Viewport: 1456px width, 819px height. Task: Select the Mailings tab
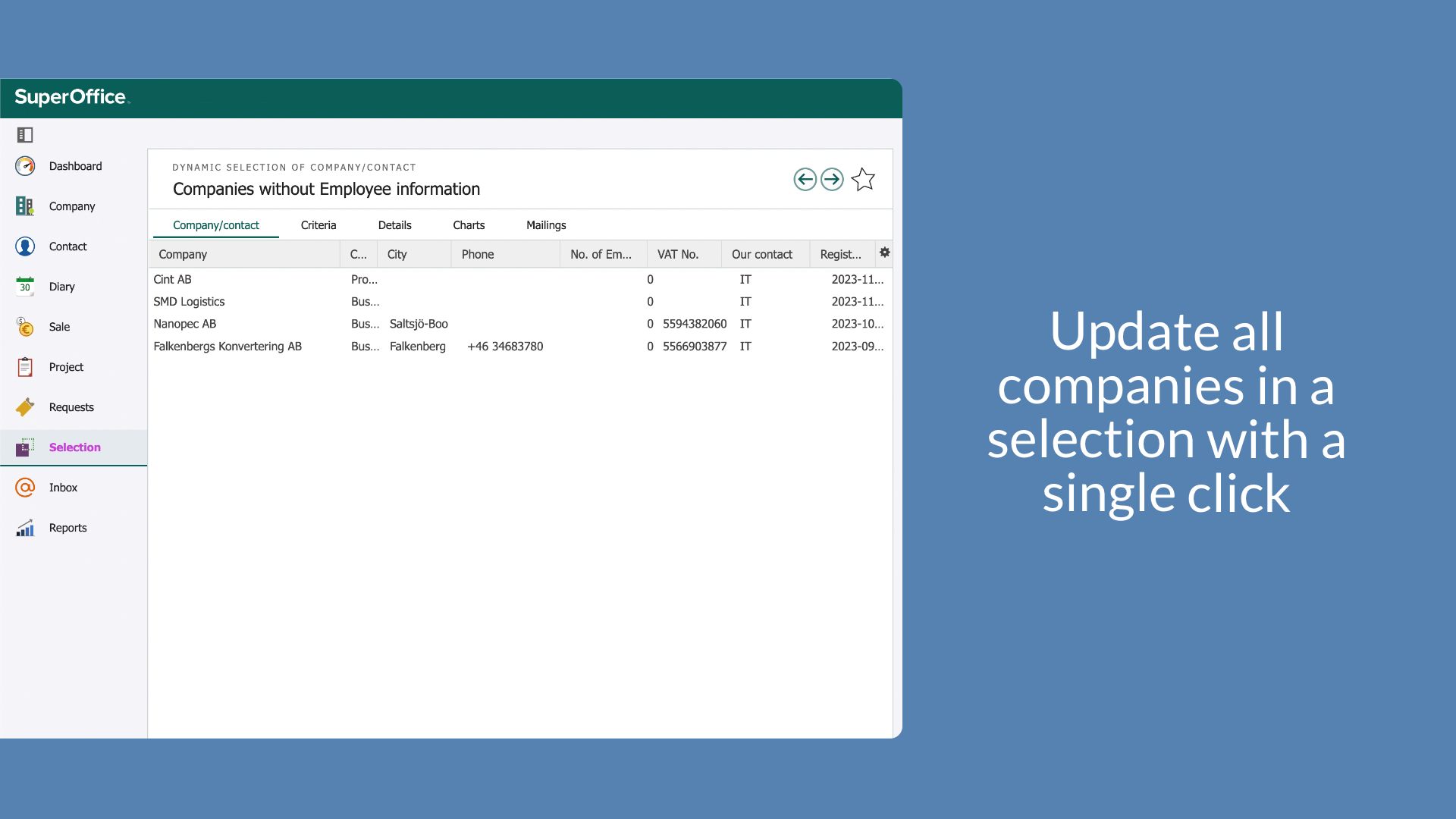click(x=546, y=225)
